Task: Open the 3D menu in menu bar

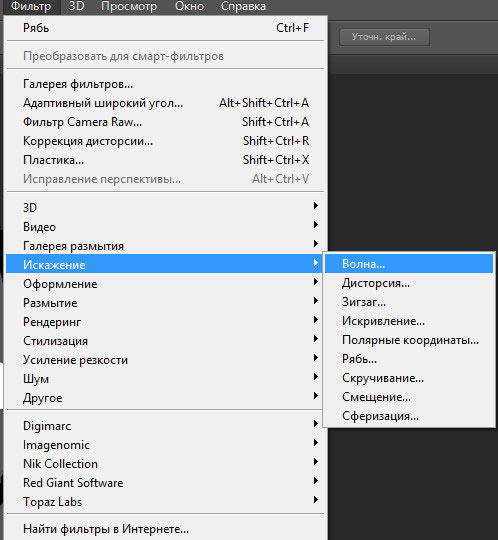Action: pos(77,6)
